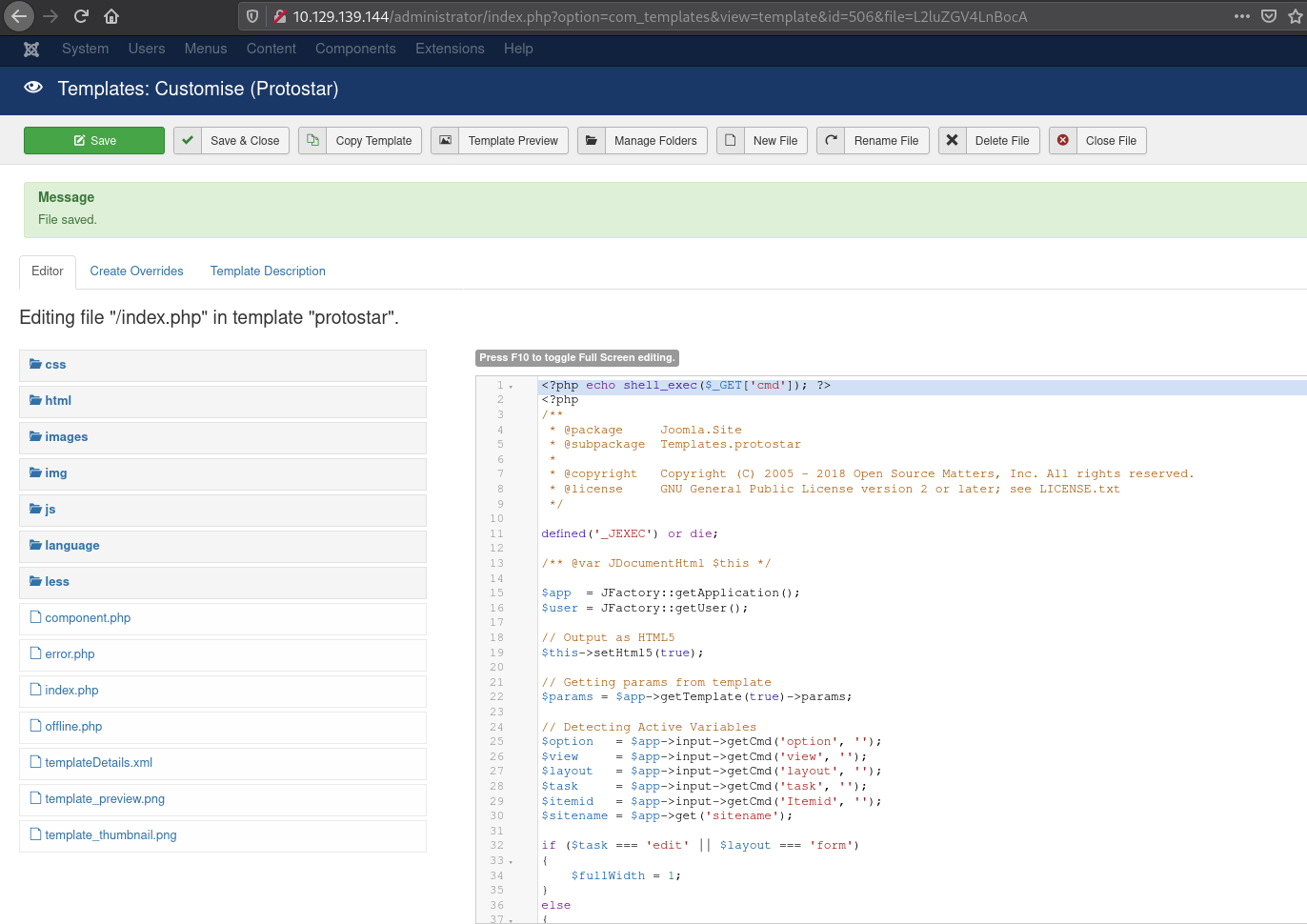
Task: Save the file with green Save button
Action: pyautogui.click(x=94, y=140)
